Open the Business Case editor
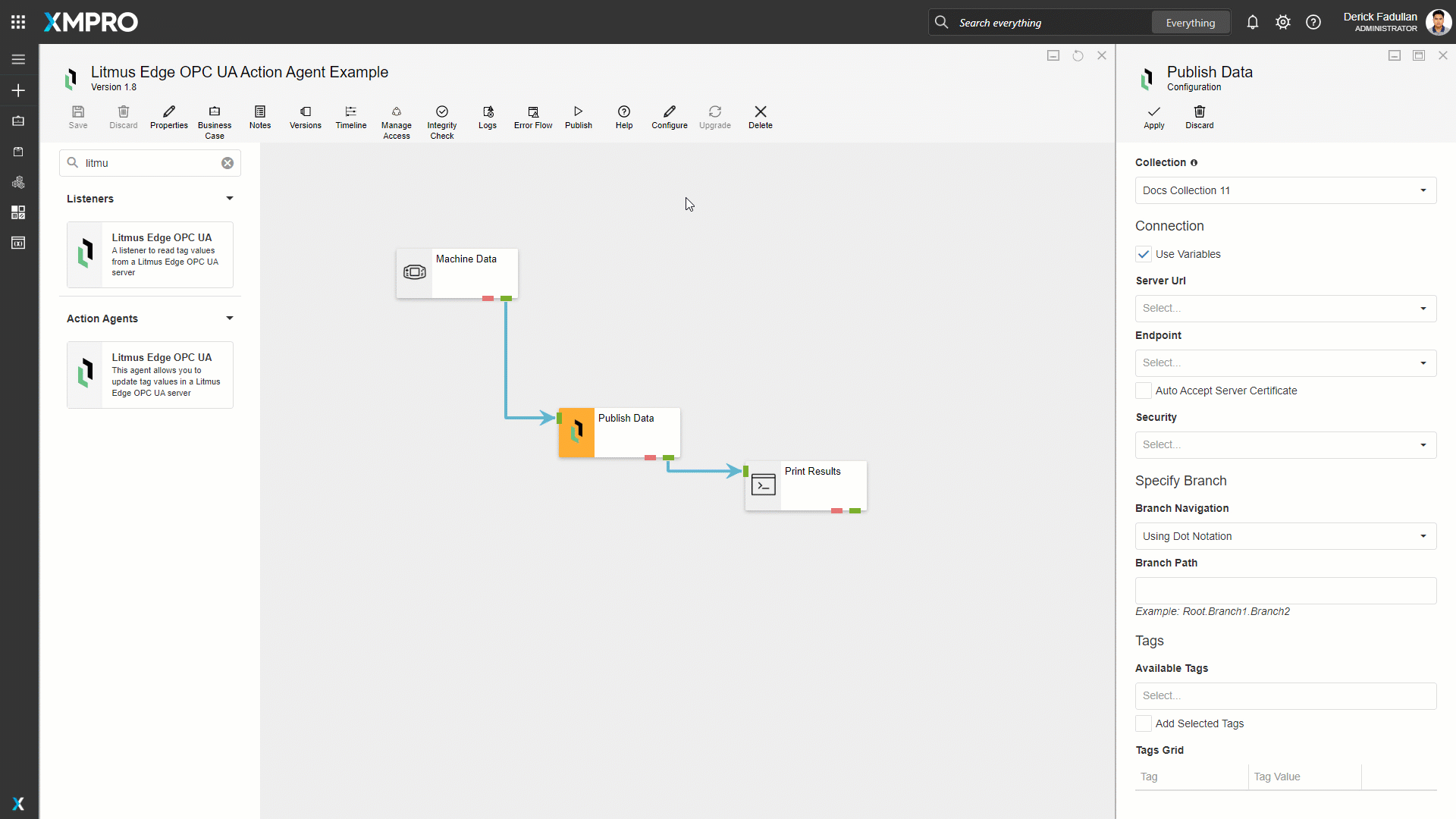Image resolution: width=1456 pixels, height=819 pixels. click(x=214, y=112)
